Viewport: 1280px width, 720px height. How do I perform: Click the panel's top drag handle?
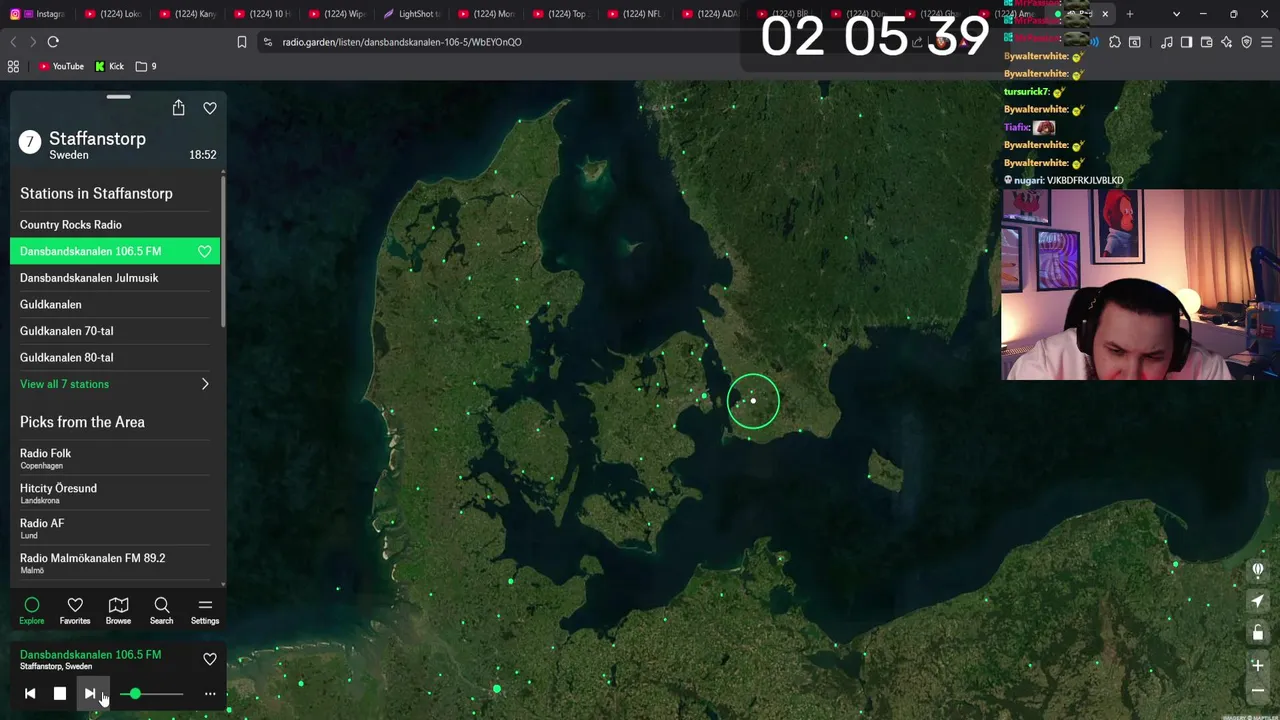(118, 97)
